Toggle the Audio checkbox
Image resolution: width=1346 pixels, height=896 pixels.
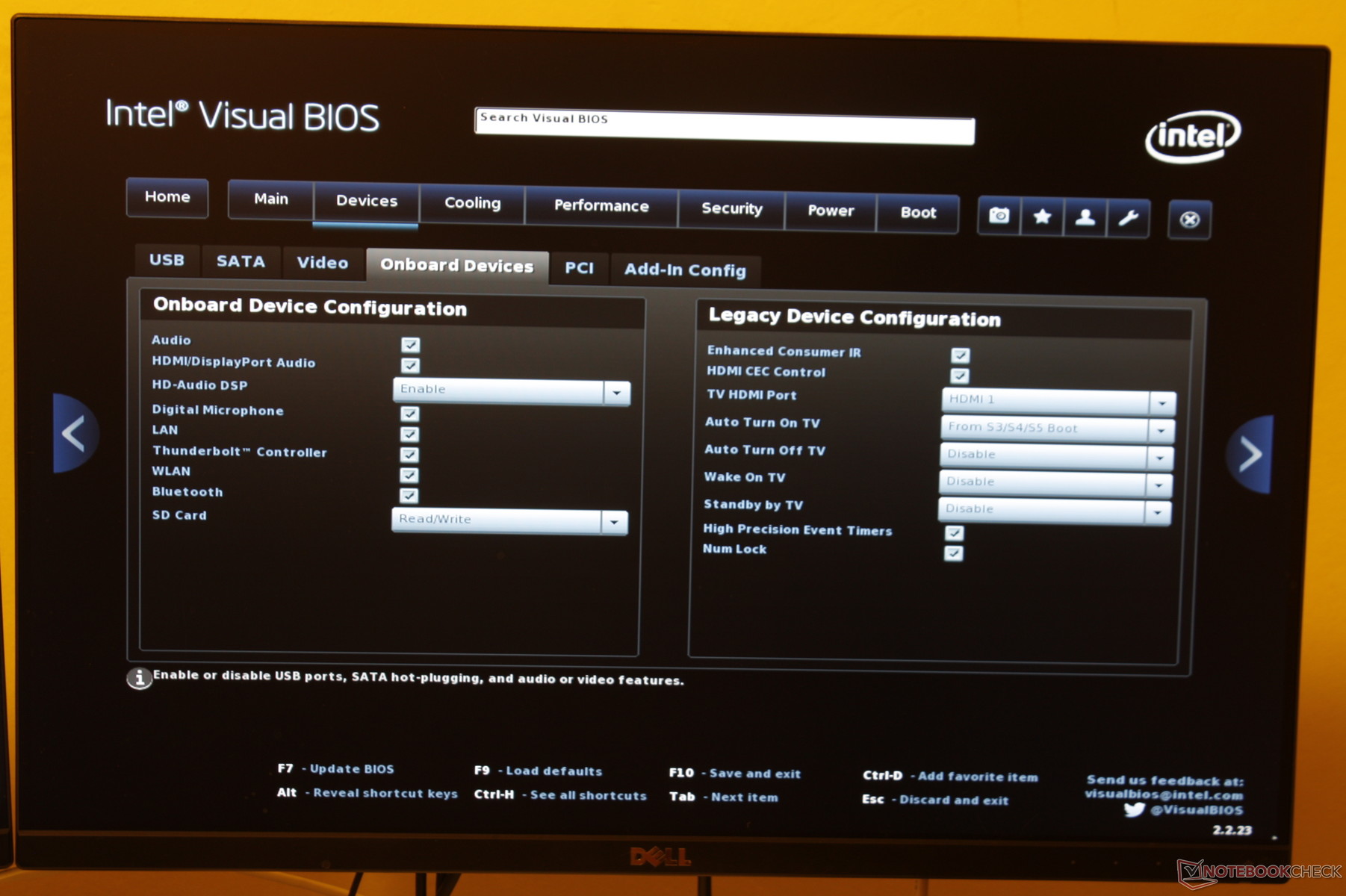pos(410,345)
